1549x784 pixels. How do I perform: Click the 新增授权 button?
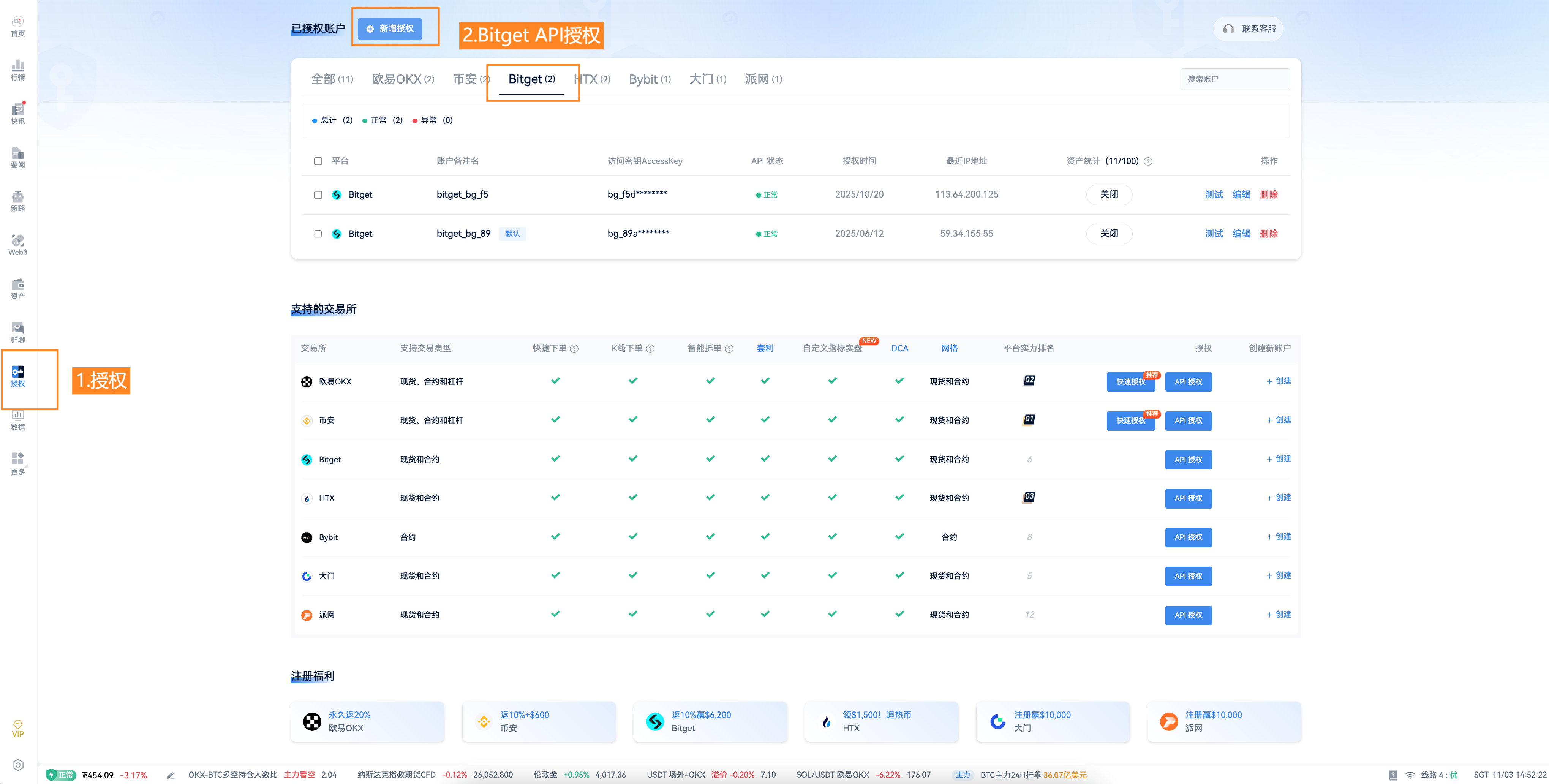[x=390, y=29]
